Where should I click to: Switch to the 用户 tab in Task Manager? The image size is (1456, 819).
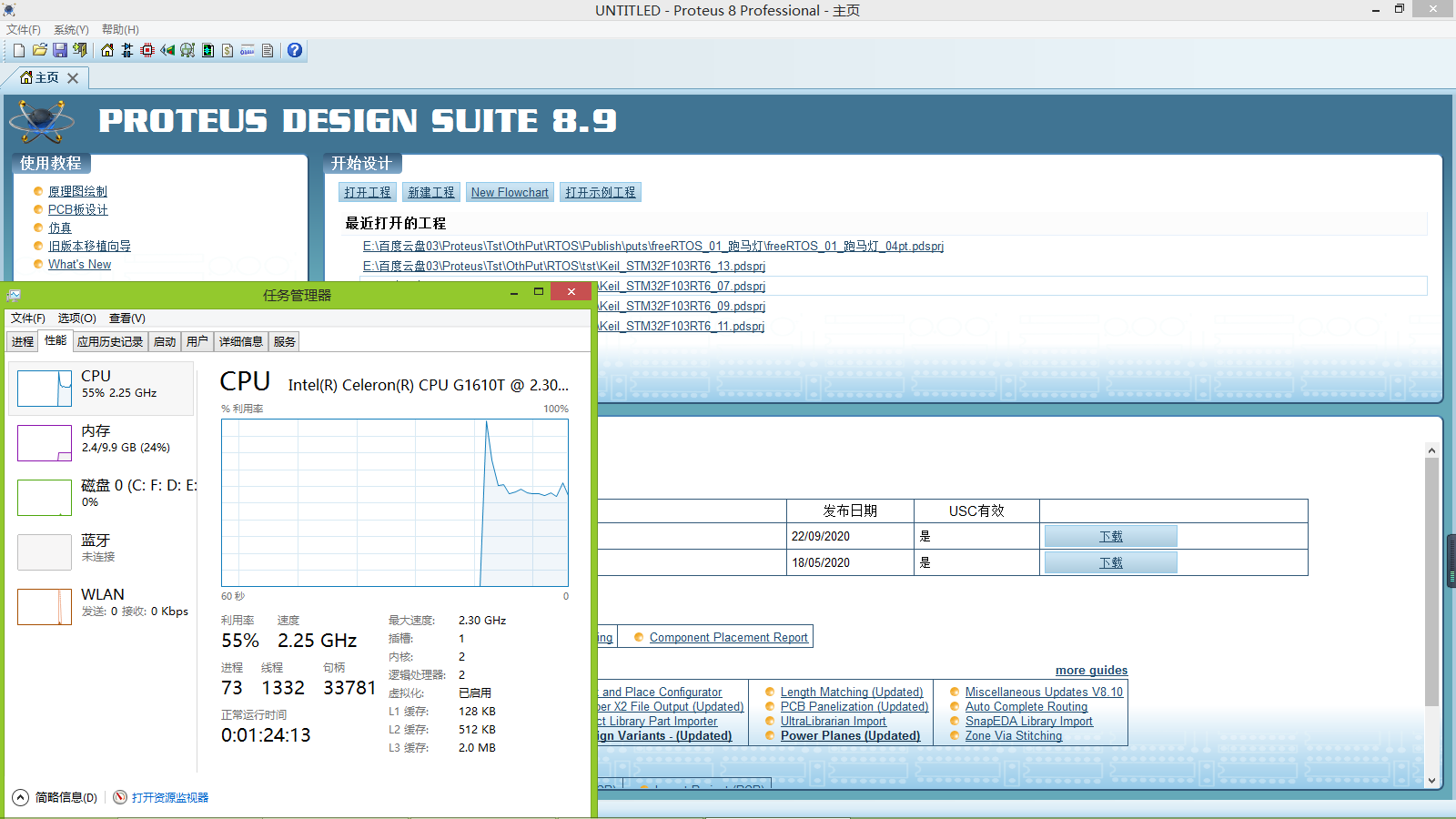[x=197, y=342]
